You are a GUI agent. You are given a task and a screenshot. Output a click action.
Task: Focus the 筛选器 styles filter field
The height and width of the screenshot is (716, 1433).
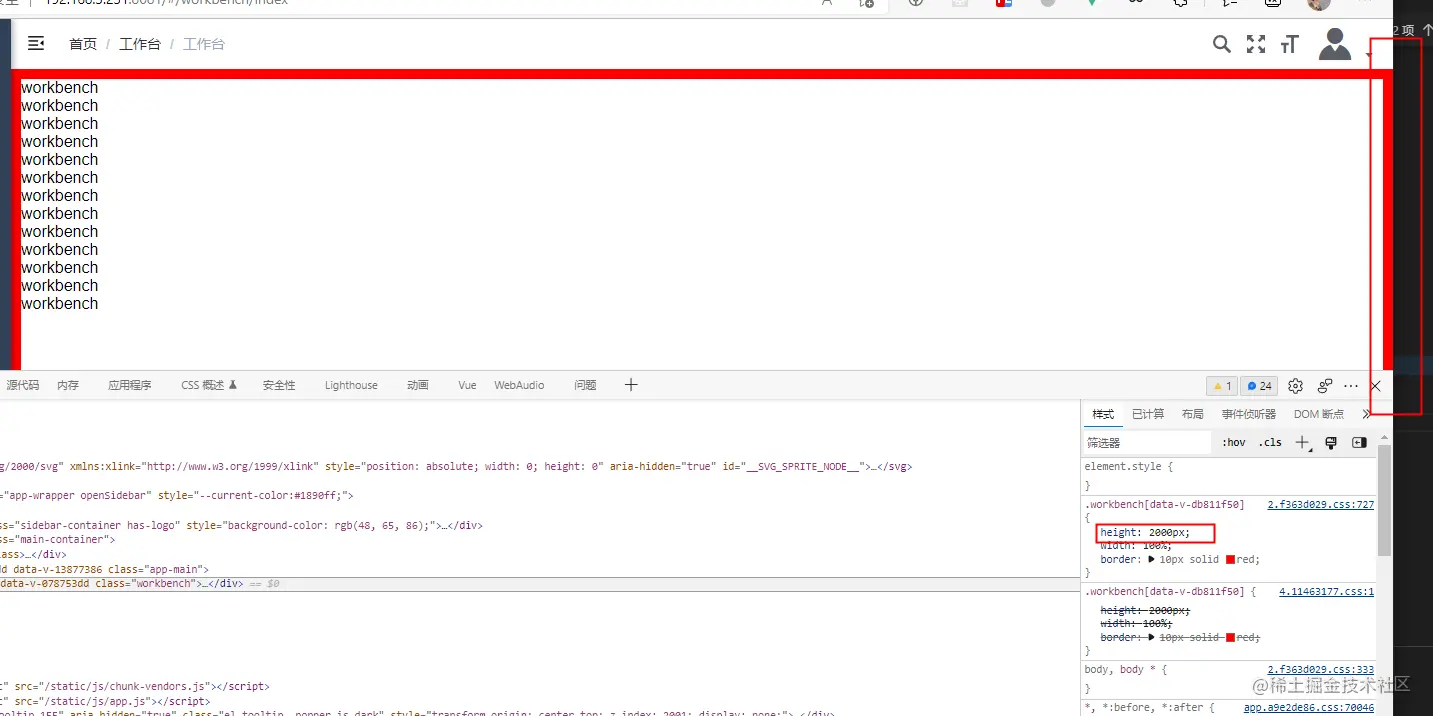click(x=1147, y=443)
